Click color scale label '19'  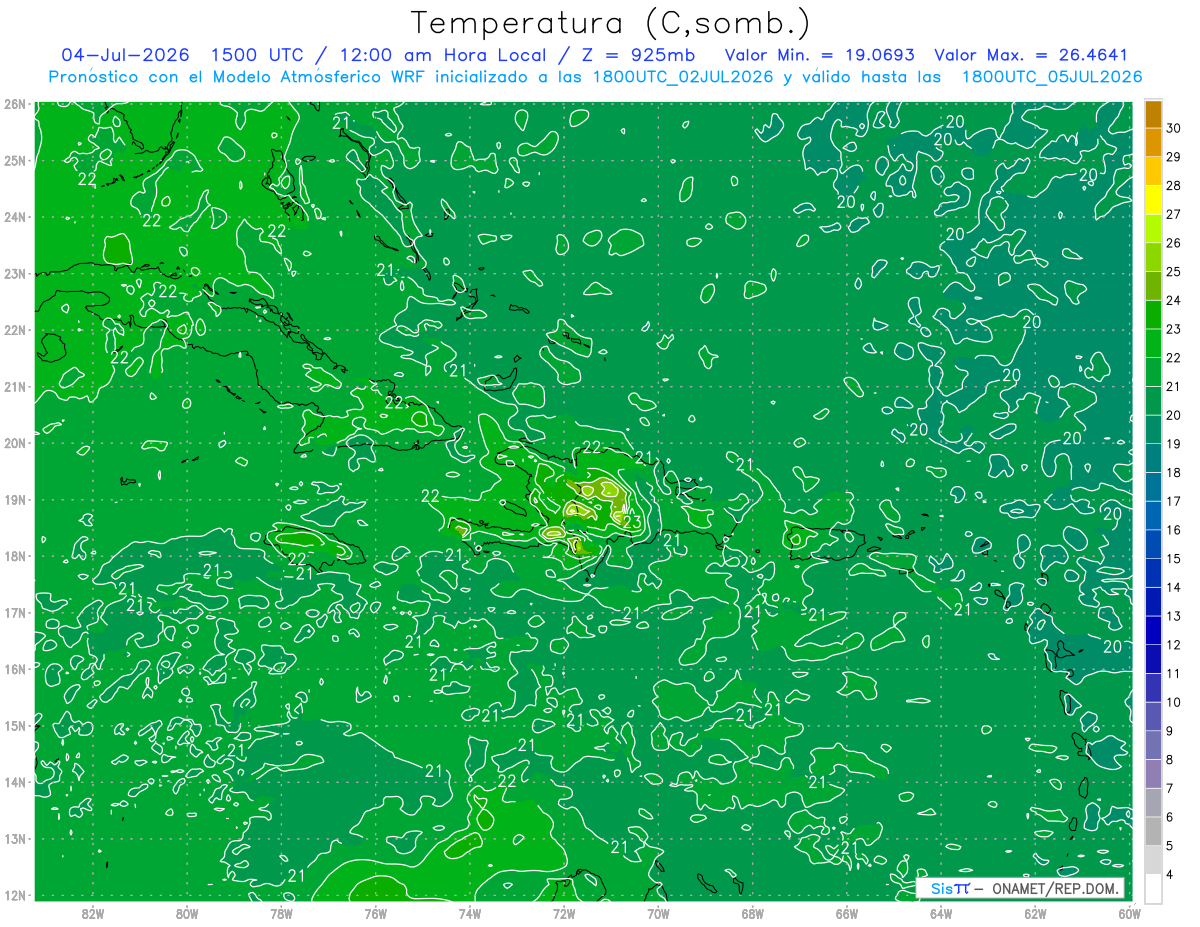tap(1173, 443)
